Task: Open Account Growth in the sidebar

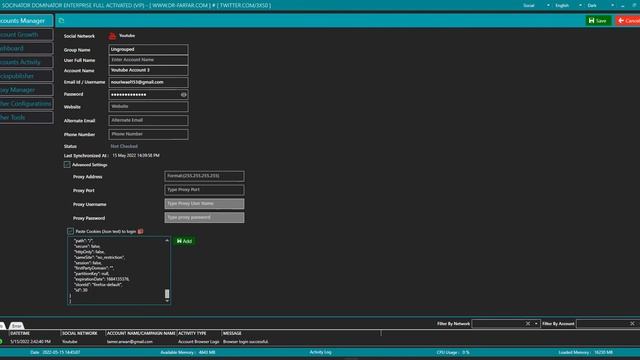Action: (26, 35)
